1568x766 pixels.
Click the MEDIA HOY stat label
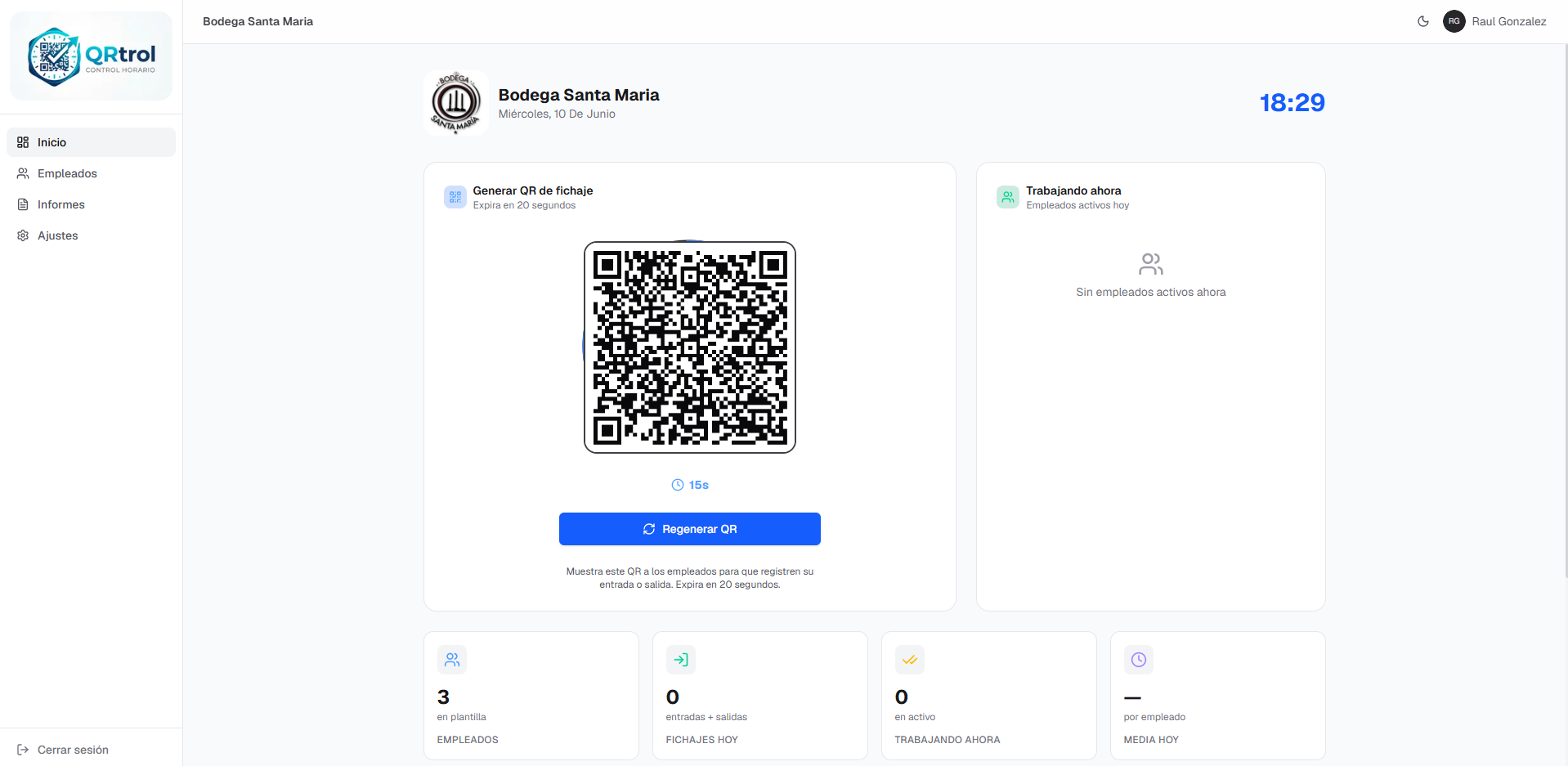[1151, 740]
